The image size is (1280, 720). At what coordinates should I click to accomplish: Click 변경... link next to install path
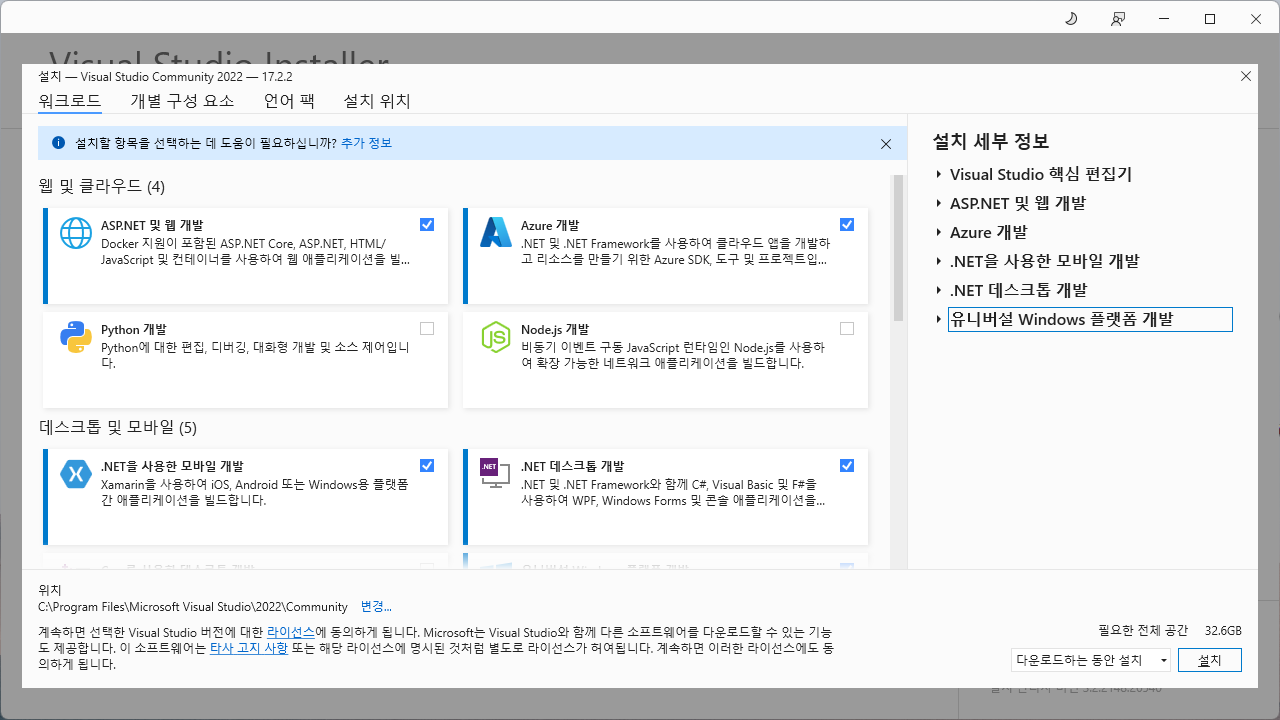[376, 606]
